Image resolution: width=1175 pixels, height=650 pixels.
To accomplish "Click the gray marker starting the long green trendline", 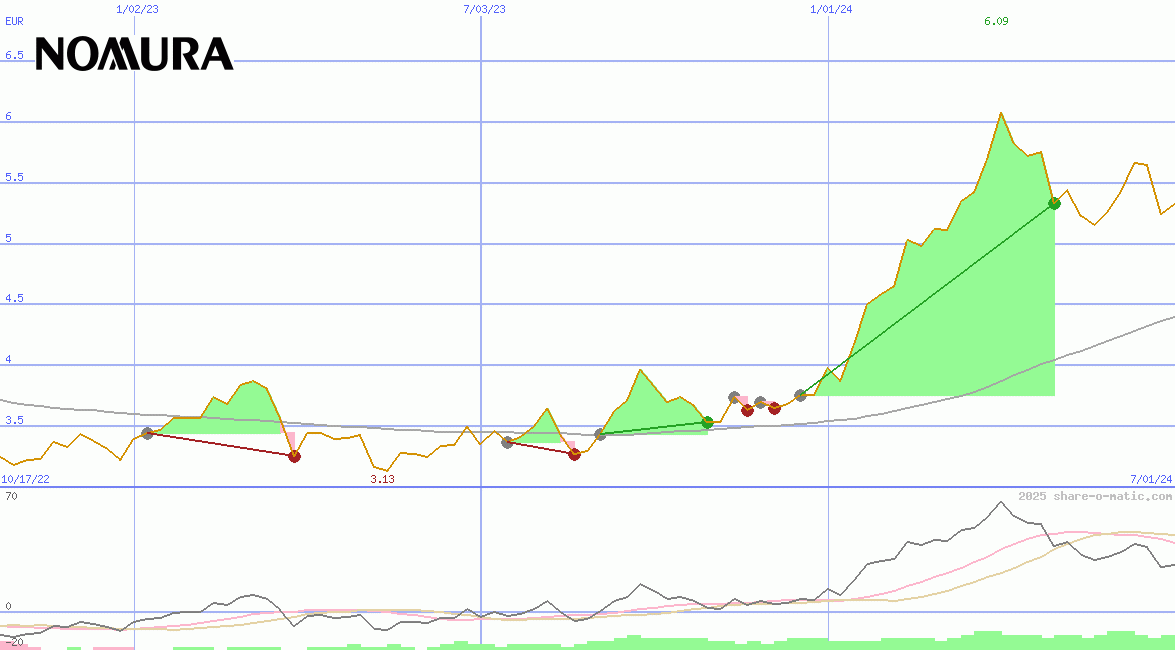I will pyautogui.click(x=800, y=395).
